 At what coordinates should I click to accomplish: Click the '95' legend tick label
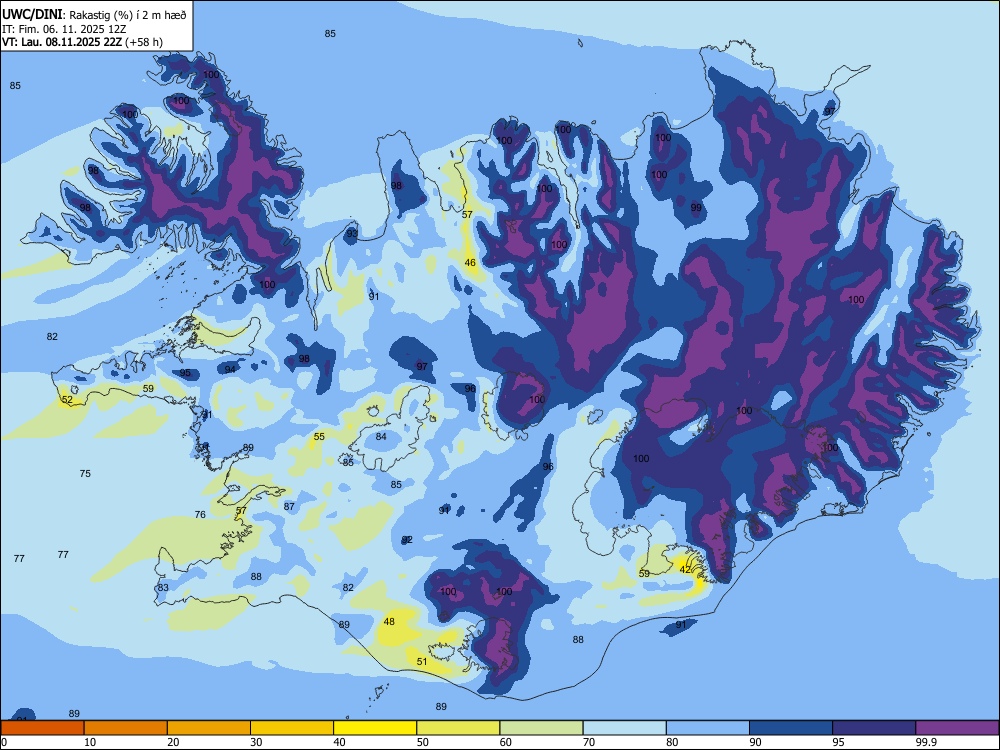pos(838,742)
